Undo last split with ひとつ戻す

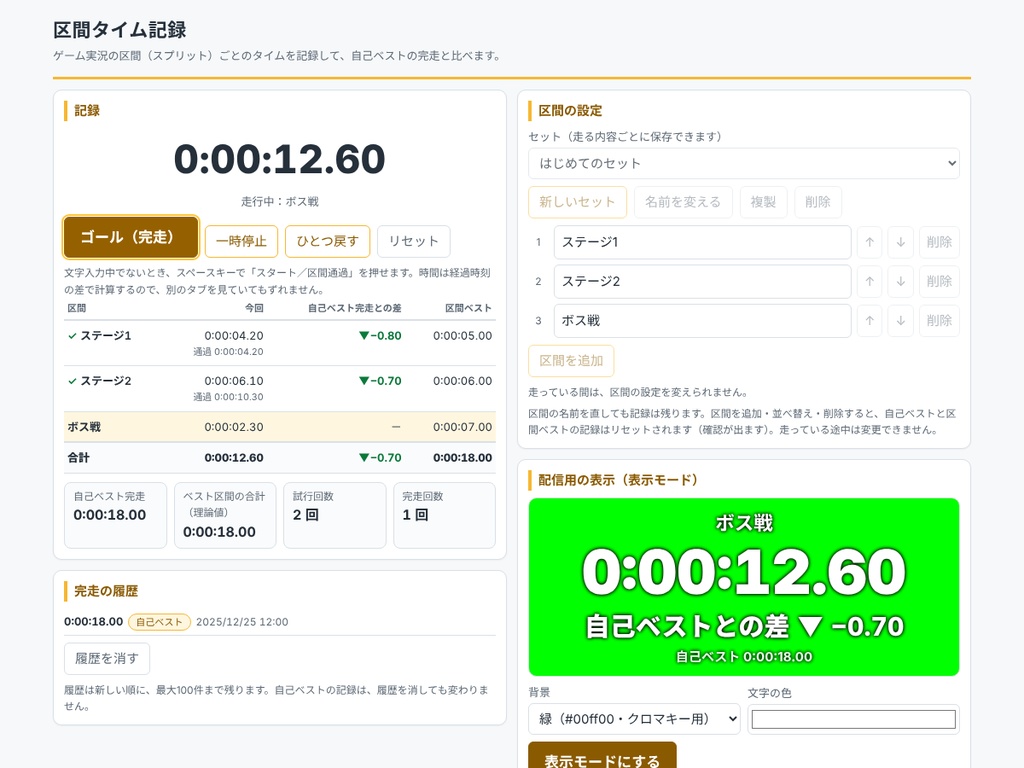[x=328, y=242]
